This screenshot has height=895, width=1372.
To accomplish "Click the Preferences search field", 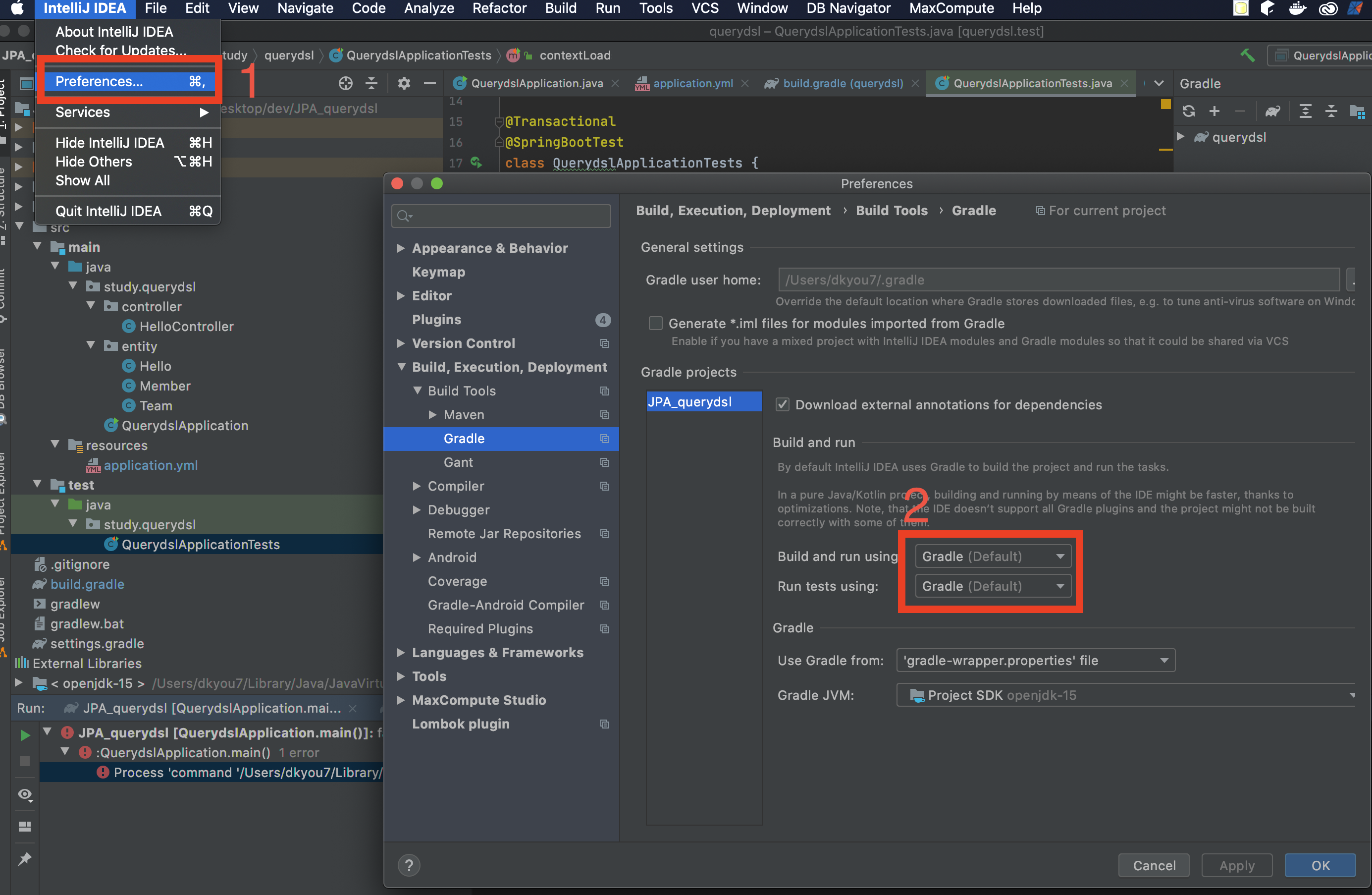I will [502, 216].
